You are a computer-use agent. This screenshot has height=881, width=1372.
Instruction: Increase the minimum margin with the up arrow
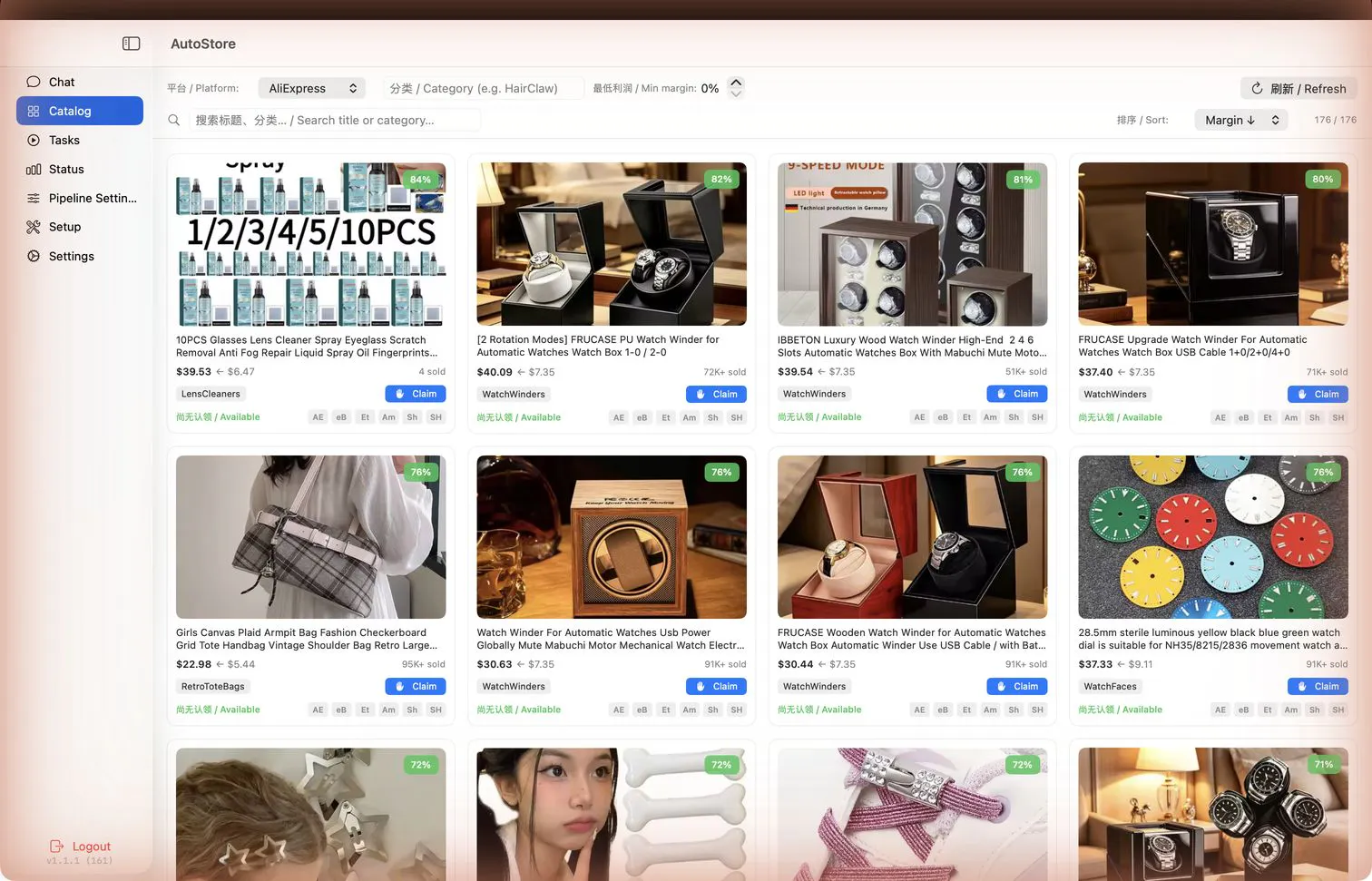point(736,82)
